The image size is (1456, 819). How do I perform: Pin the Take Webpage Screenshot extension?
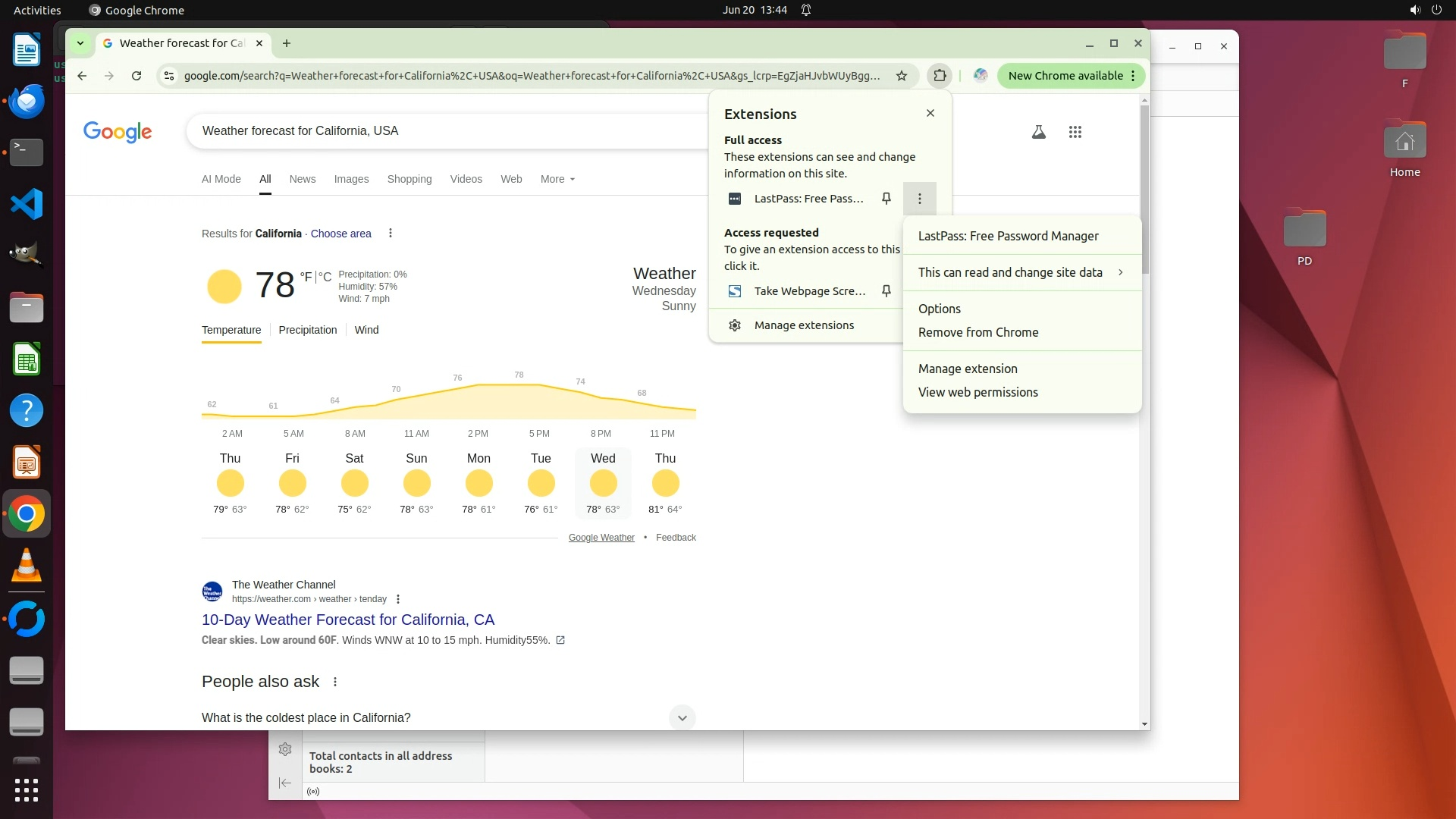(x=886, y=291)
